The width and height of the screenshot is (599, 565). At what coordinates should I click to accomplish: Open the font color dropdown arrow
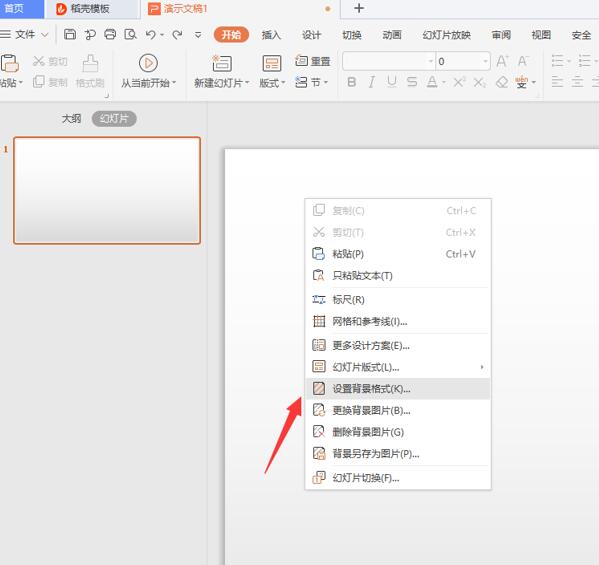[444, 82]
